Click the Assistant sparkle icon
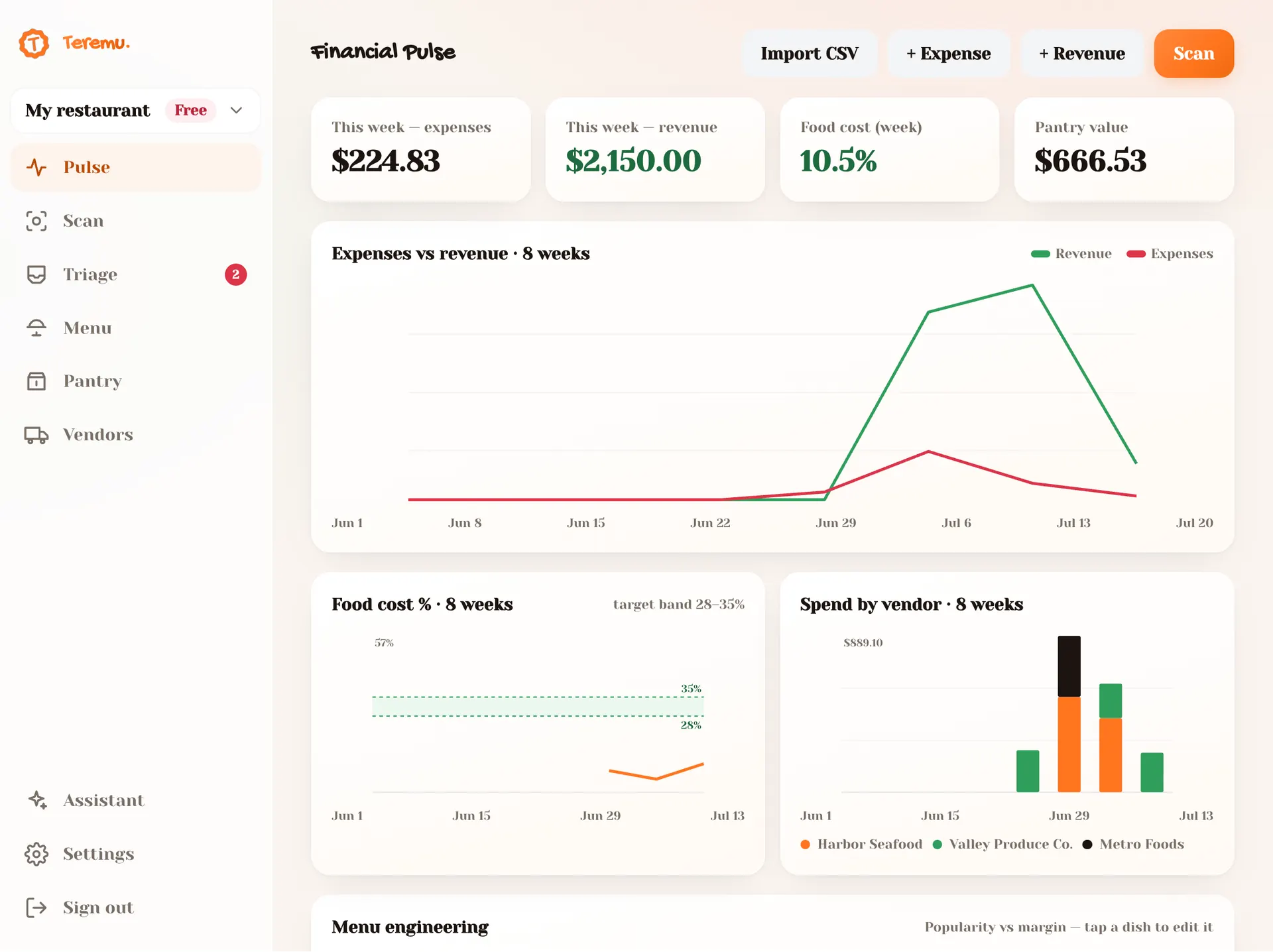This screenshot has height=952, width=1273. coord(37,800)
